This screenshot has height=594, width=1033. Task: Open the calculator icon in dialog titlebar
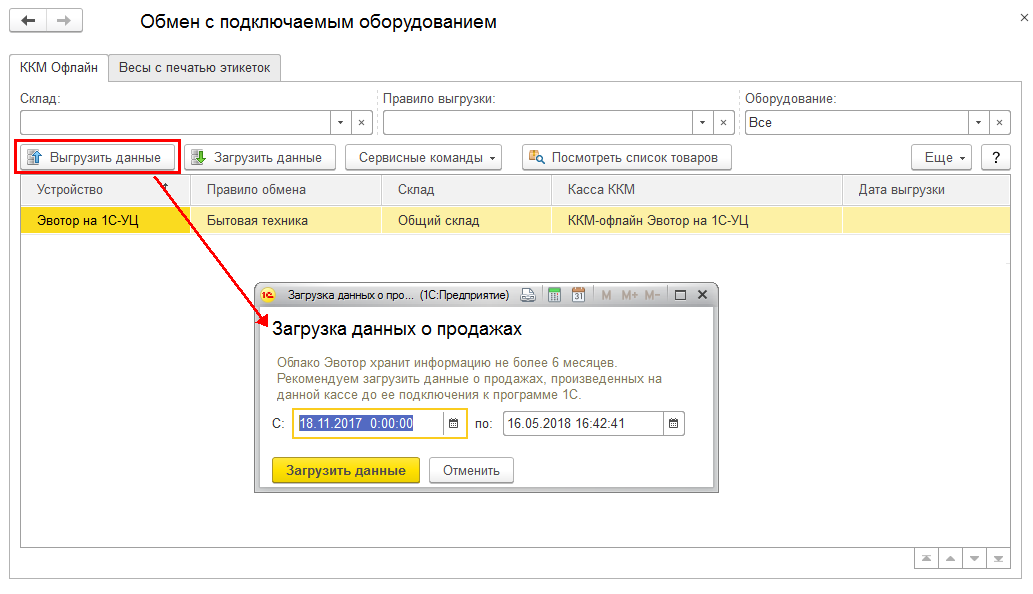tap(554, 295)
